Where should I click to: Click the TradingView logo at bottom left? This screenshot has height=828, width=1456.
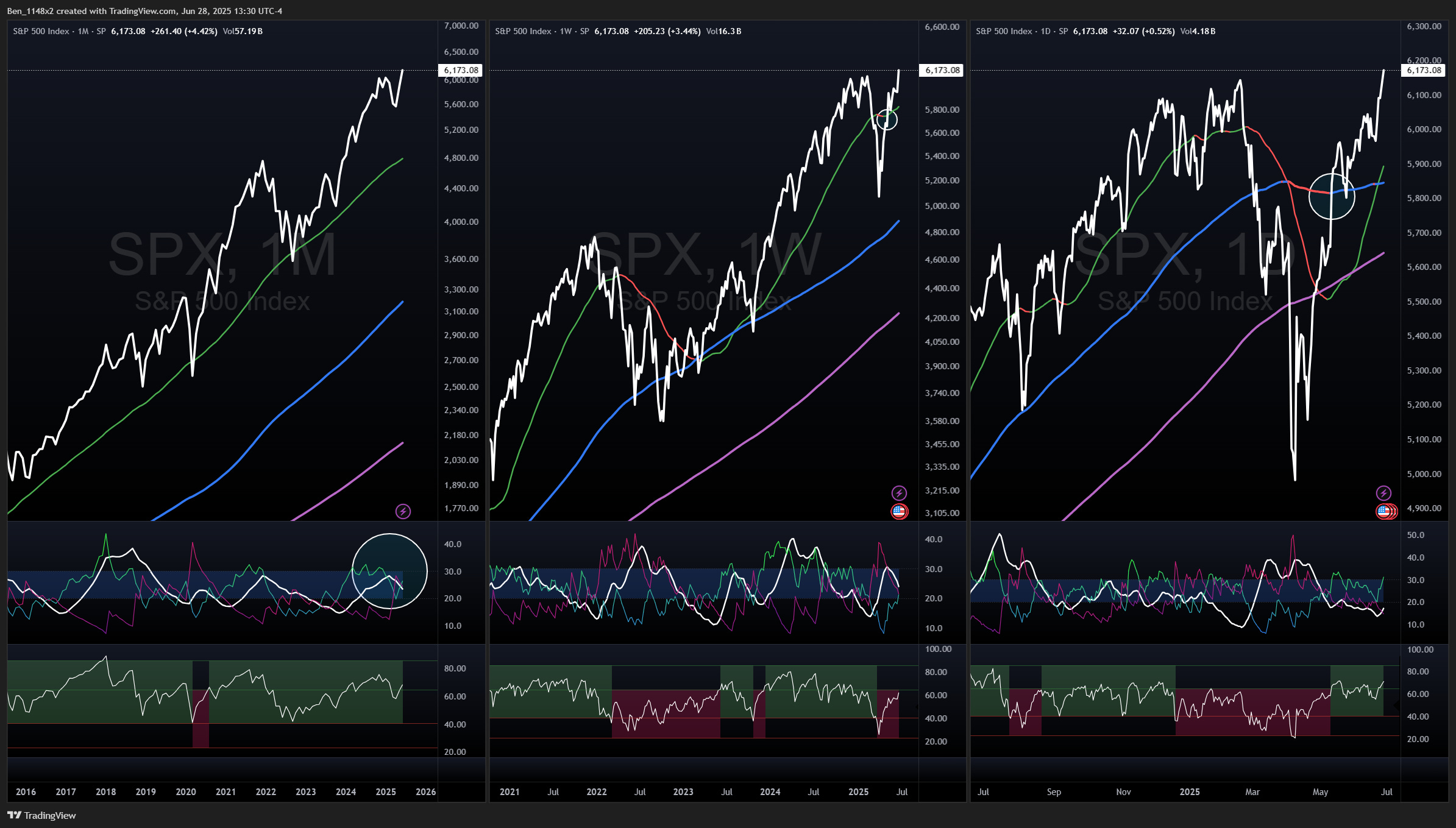41,815
